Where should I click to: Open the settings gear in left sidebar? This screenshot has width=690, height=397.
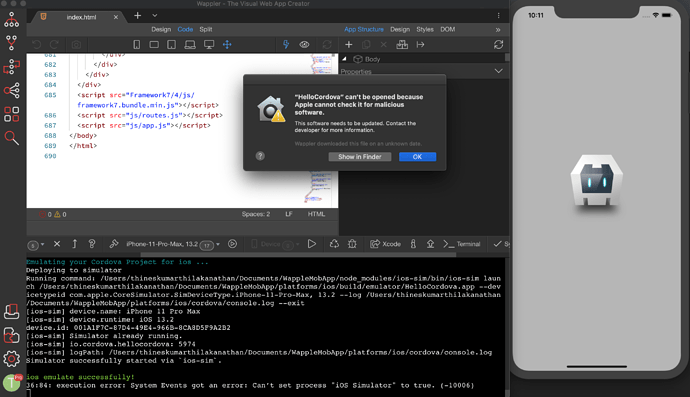[x=11, y=359]
